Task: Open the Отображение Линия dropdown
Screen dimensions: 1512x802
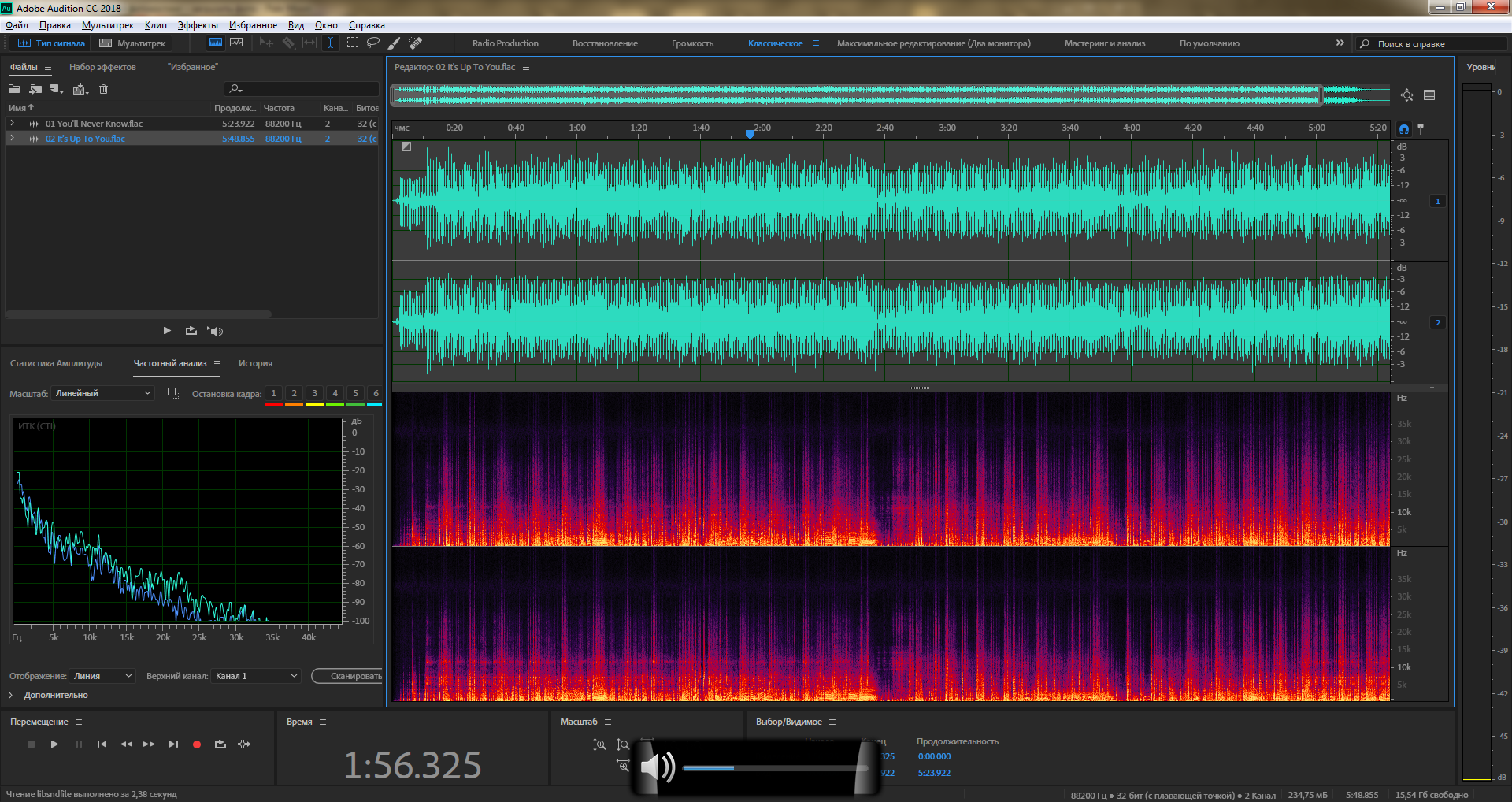Action: (102, 676)
